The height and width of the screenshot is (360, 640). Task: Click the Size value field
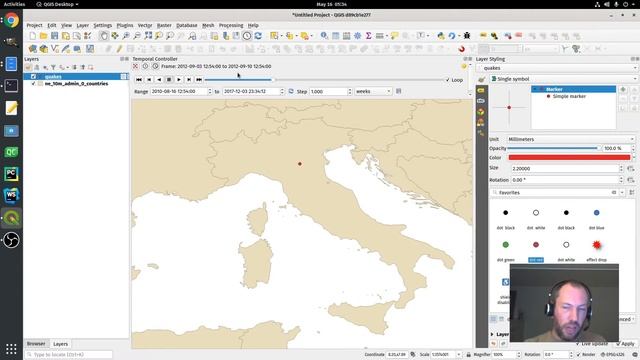pos(565,169)
